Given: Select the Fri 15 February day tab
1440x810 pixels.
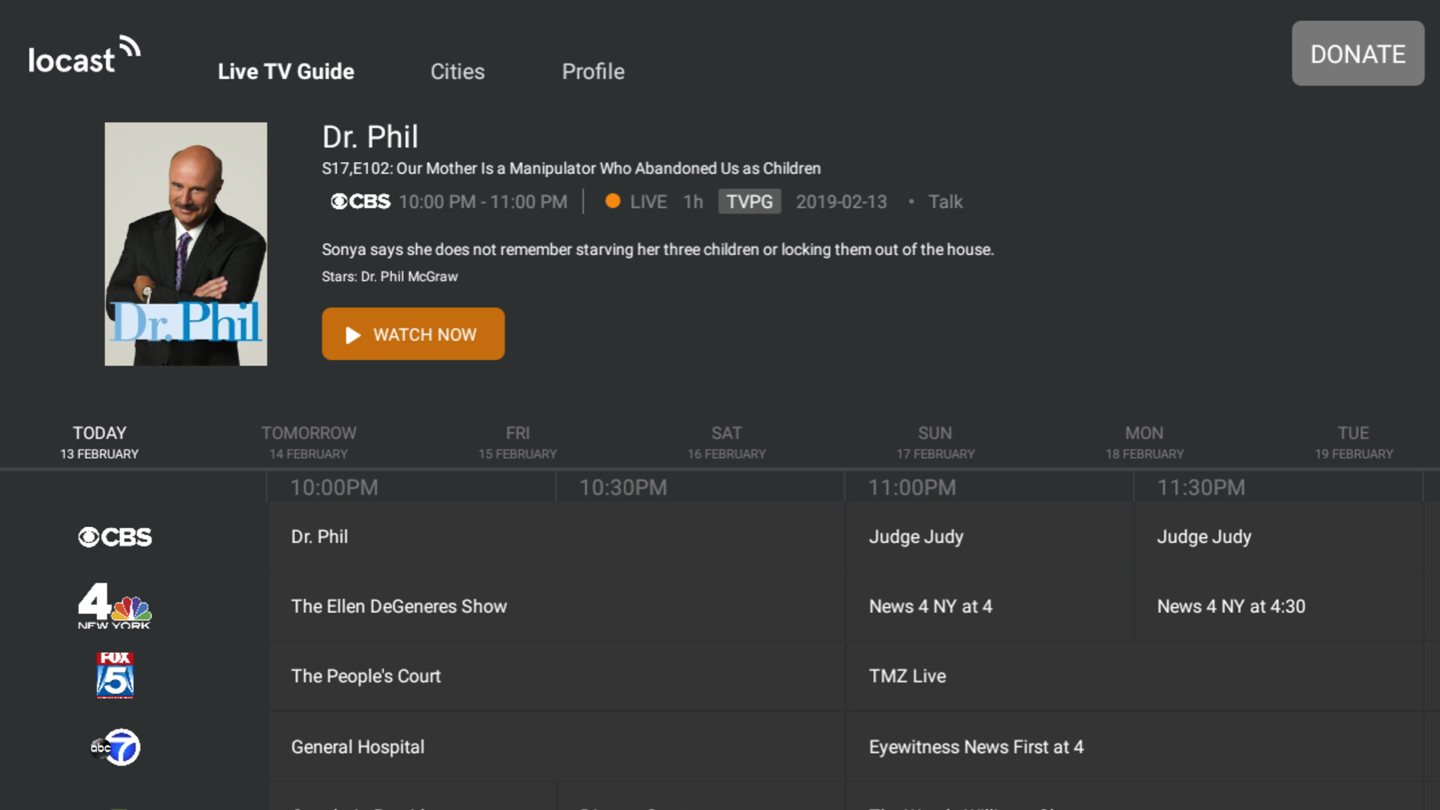Looking at the screenshot, I should coord(518,442).
